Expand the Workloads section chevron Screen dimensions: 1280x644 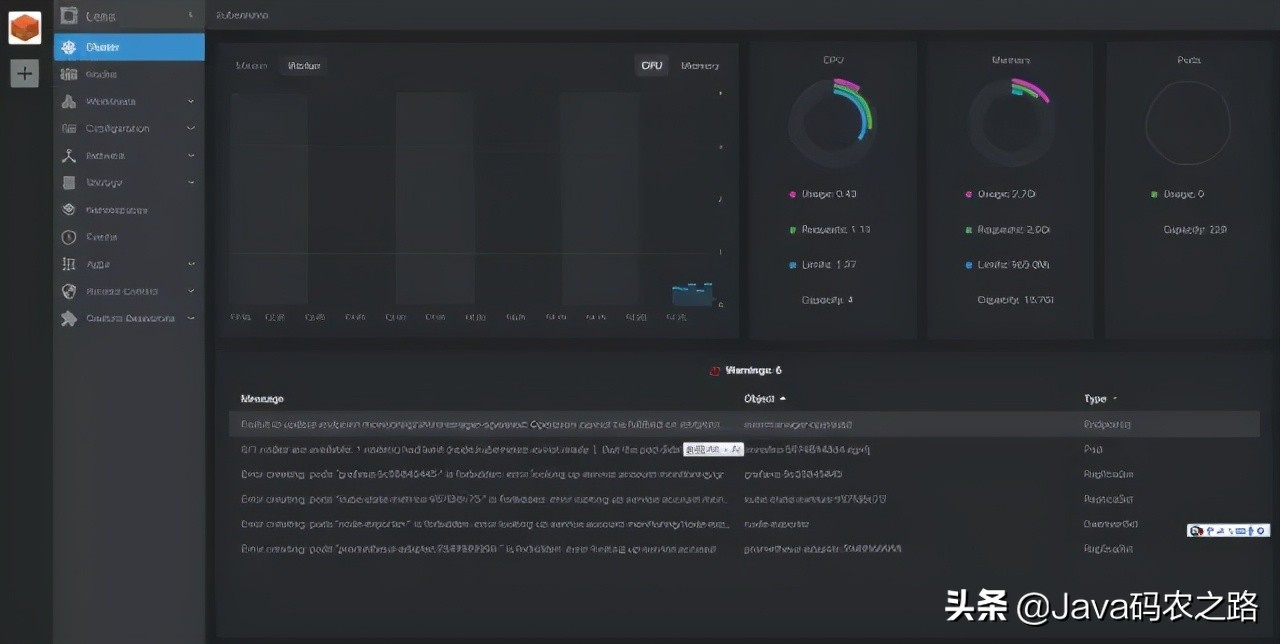point(191,101)
